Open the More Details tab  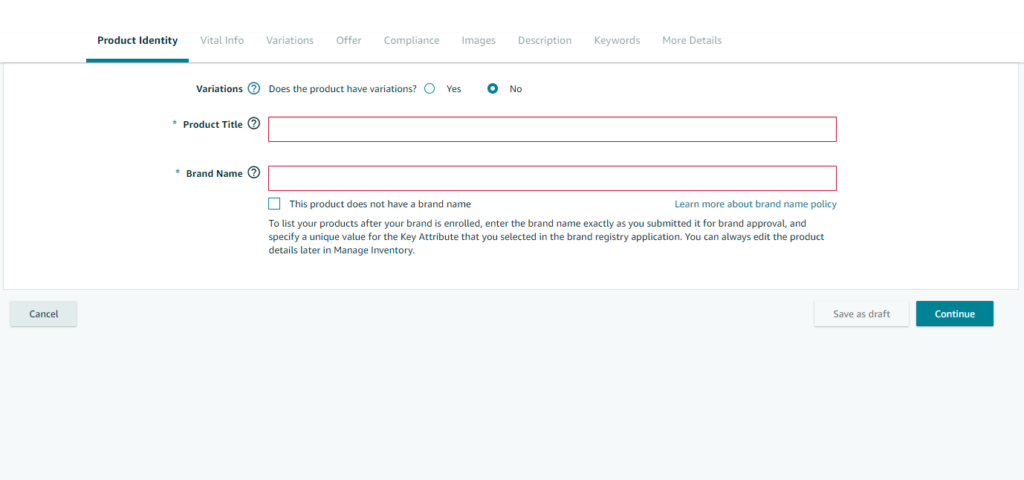[x=691, y=41]
